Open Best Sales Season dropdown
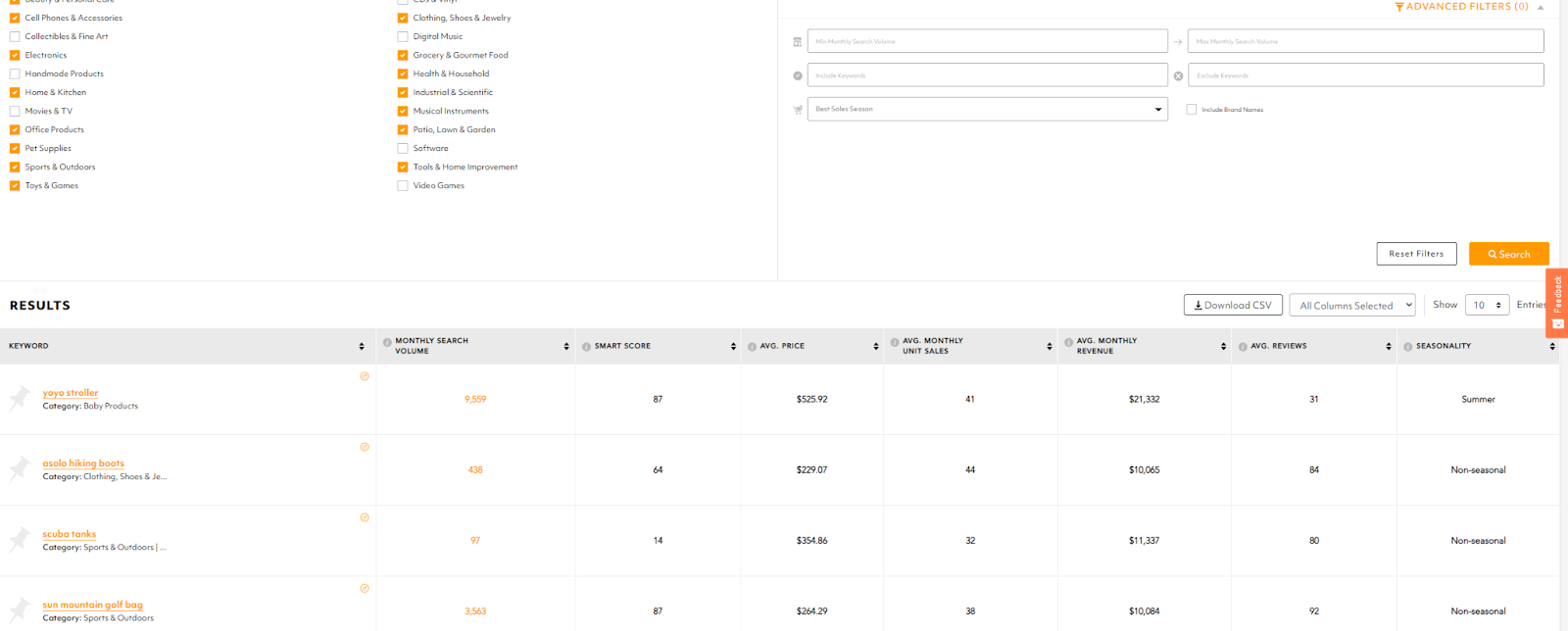This screenshot has height=631, width=1568. tap(988, 109)
